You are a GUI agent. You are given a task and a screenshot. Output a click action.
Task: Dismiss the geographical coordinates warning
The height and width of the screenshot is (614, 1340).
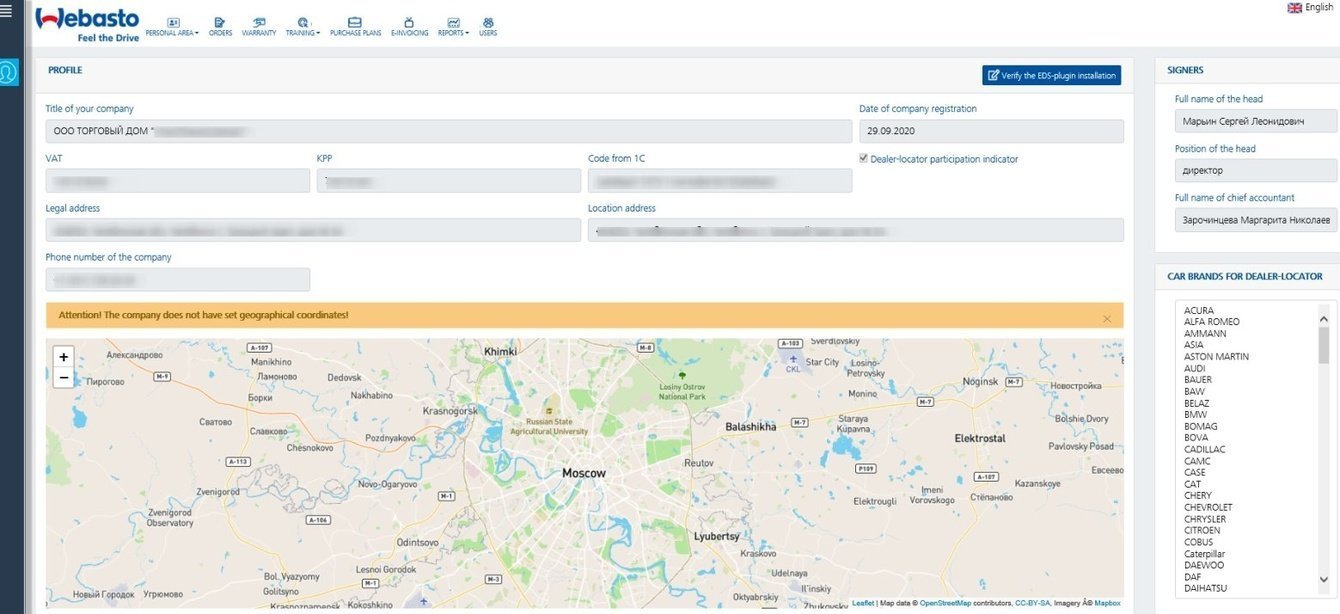point(1107,318)
